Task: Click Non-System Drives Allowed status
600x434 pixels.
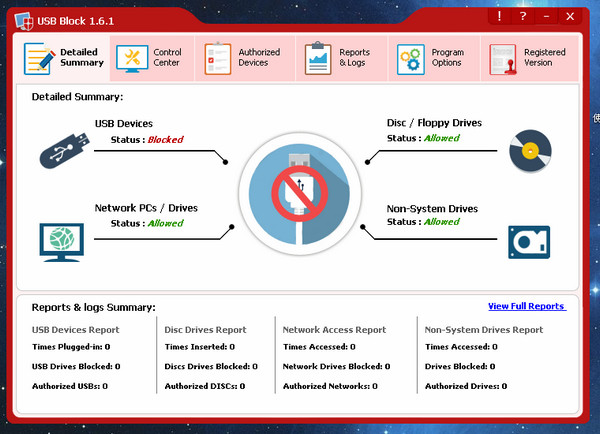Action: pos(442,222)
